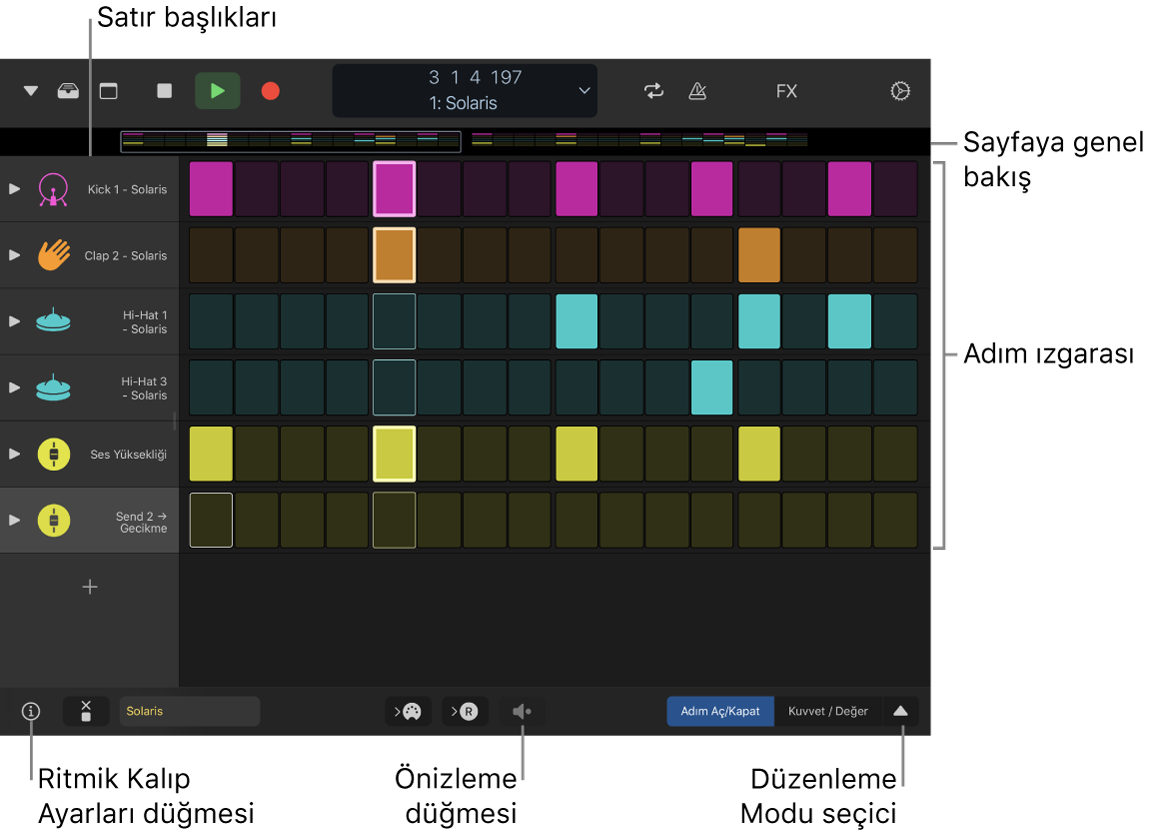This screenshot has width=1162, height=833.
Task: Toggle the second Kick 1 step on
Action: pos(256,189)
